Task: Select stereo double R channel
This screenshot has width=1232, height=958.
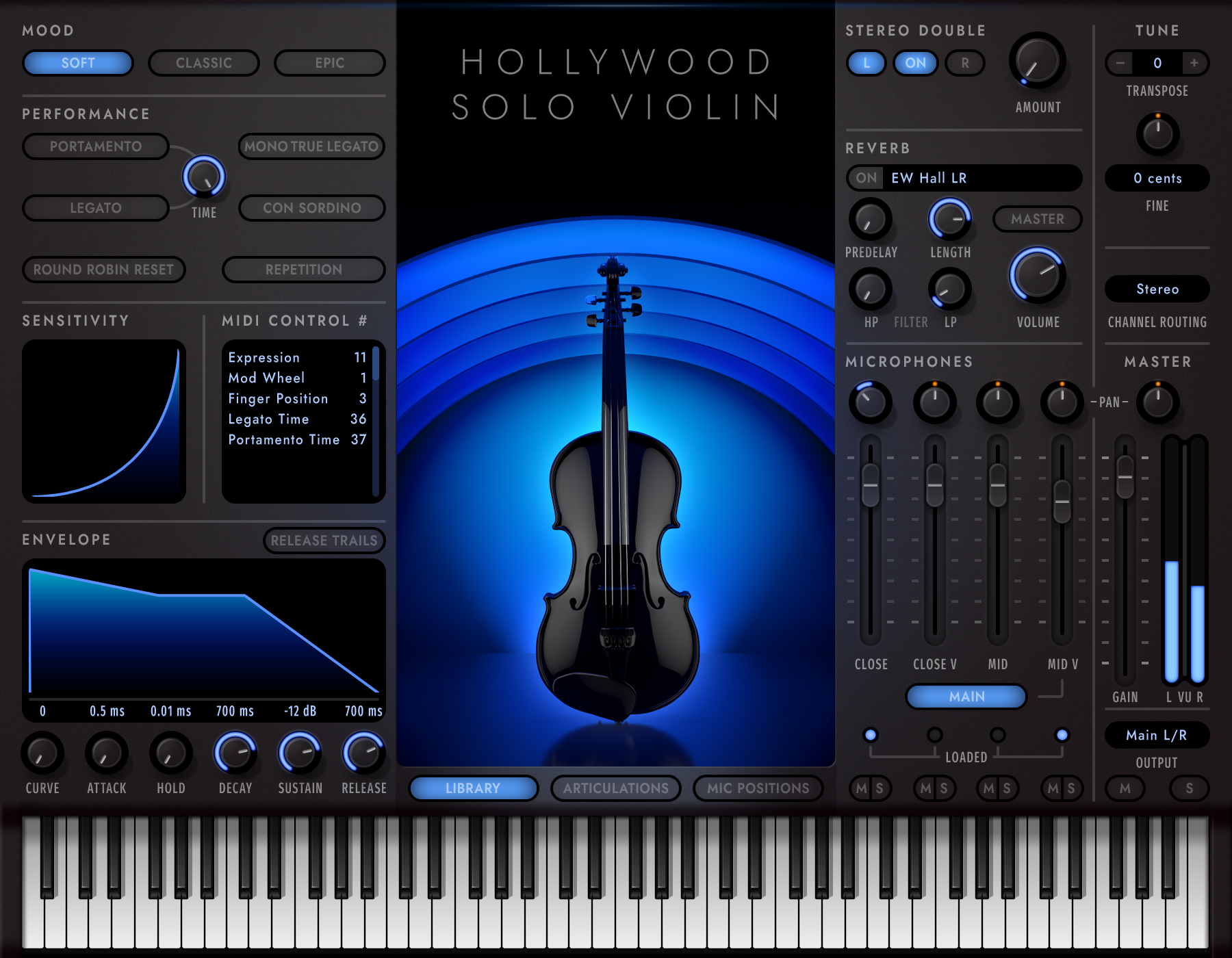Action: (965, 63)
